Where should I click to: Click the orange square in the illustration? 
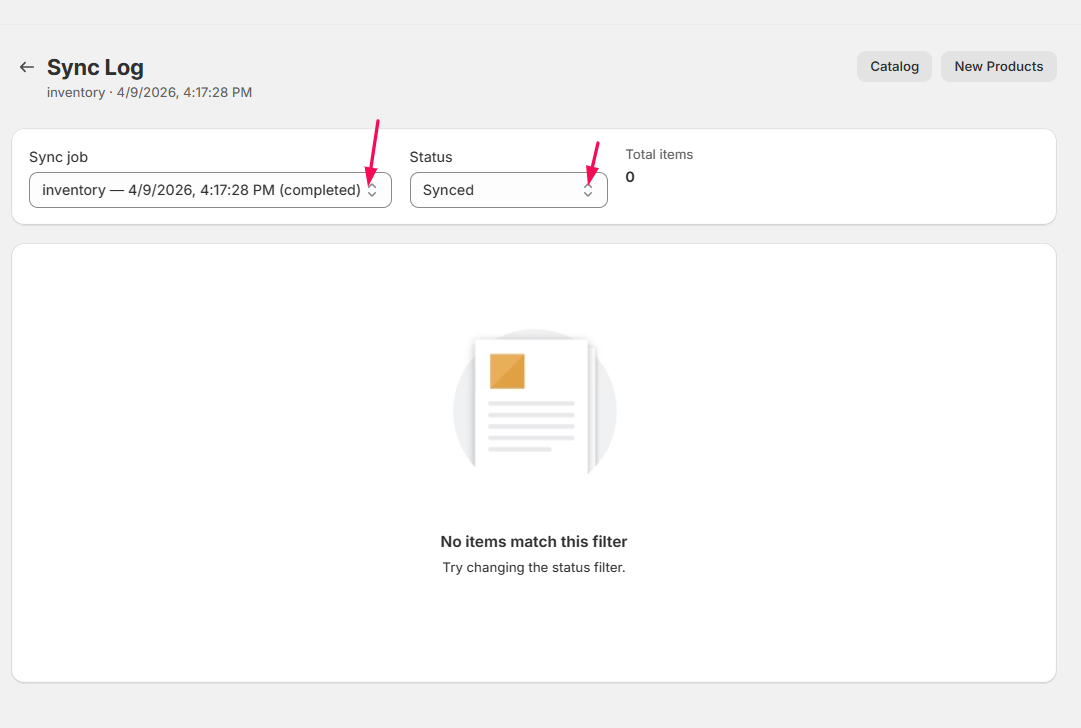507,371
